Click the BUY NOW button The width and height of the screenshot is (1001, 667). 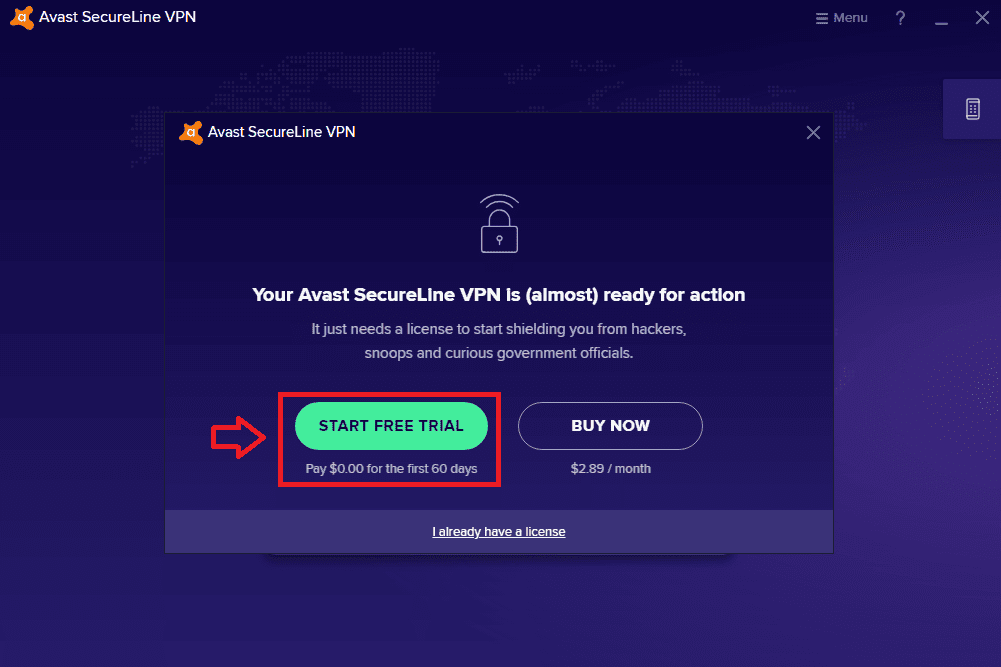tap(610, 426)
